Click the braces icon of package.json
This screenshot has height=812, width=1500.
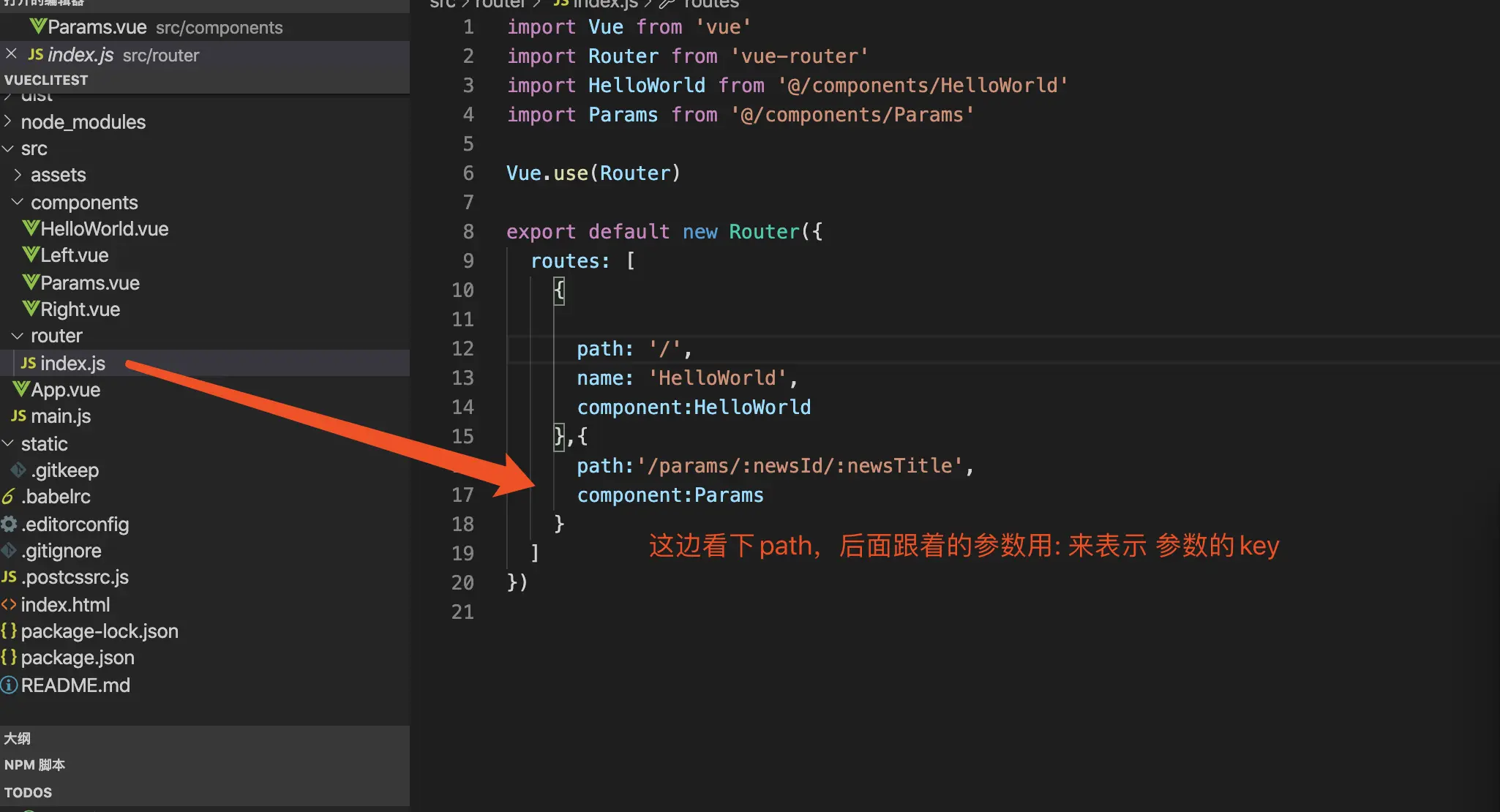[9, 658]
